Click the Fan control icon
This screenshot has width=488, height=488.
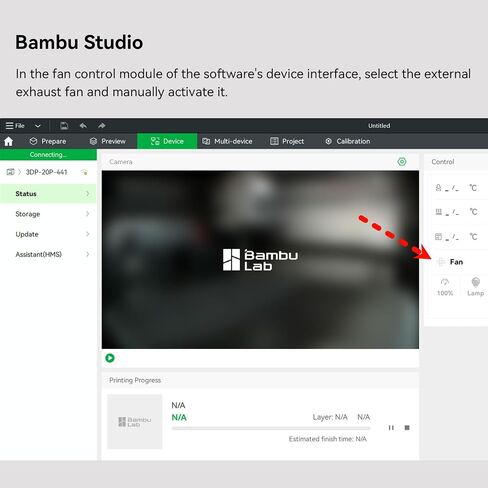coord(441,262)
